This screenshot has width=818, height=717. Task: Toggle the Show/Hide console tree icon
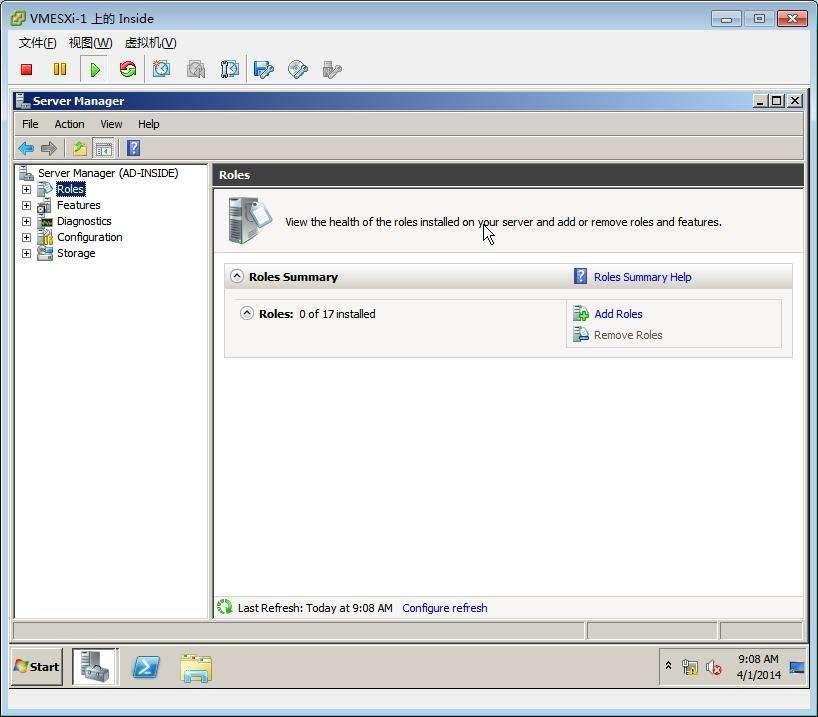pyautogui.click(x=104, y=149)
